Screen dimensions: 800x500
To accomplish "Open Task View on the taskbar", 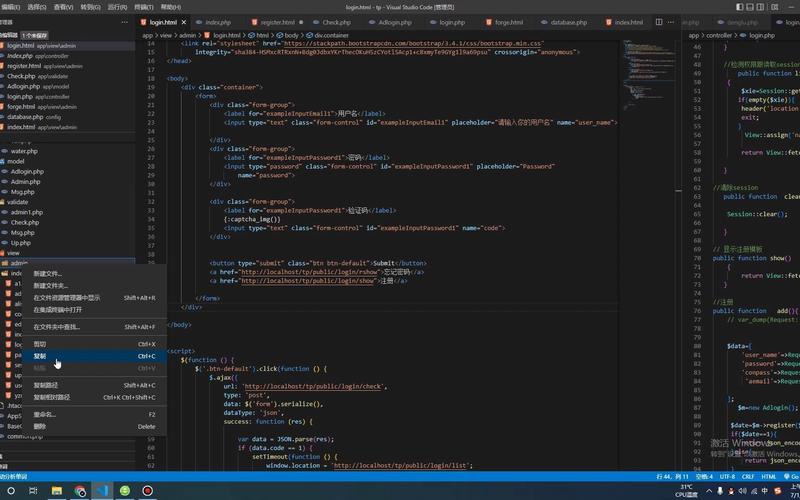I will tap(33, 491).
